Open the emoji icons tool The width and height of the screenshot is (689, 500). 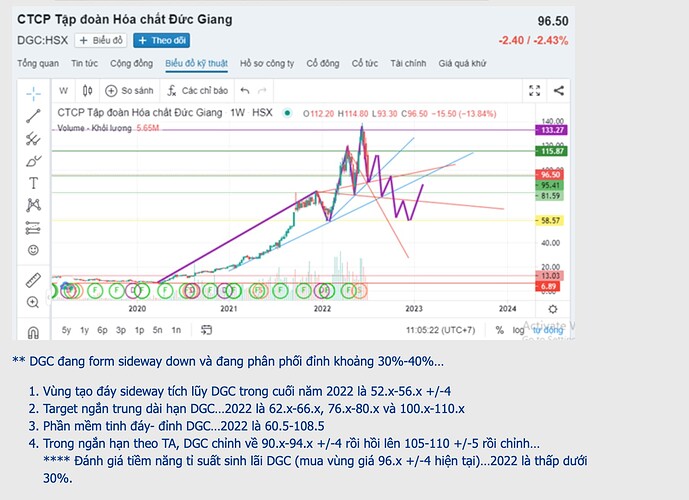pyautogui.click(x=33, y=250)
